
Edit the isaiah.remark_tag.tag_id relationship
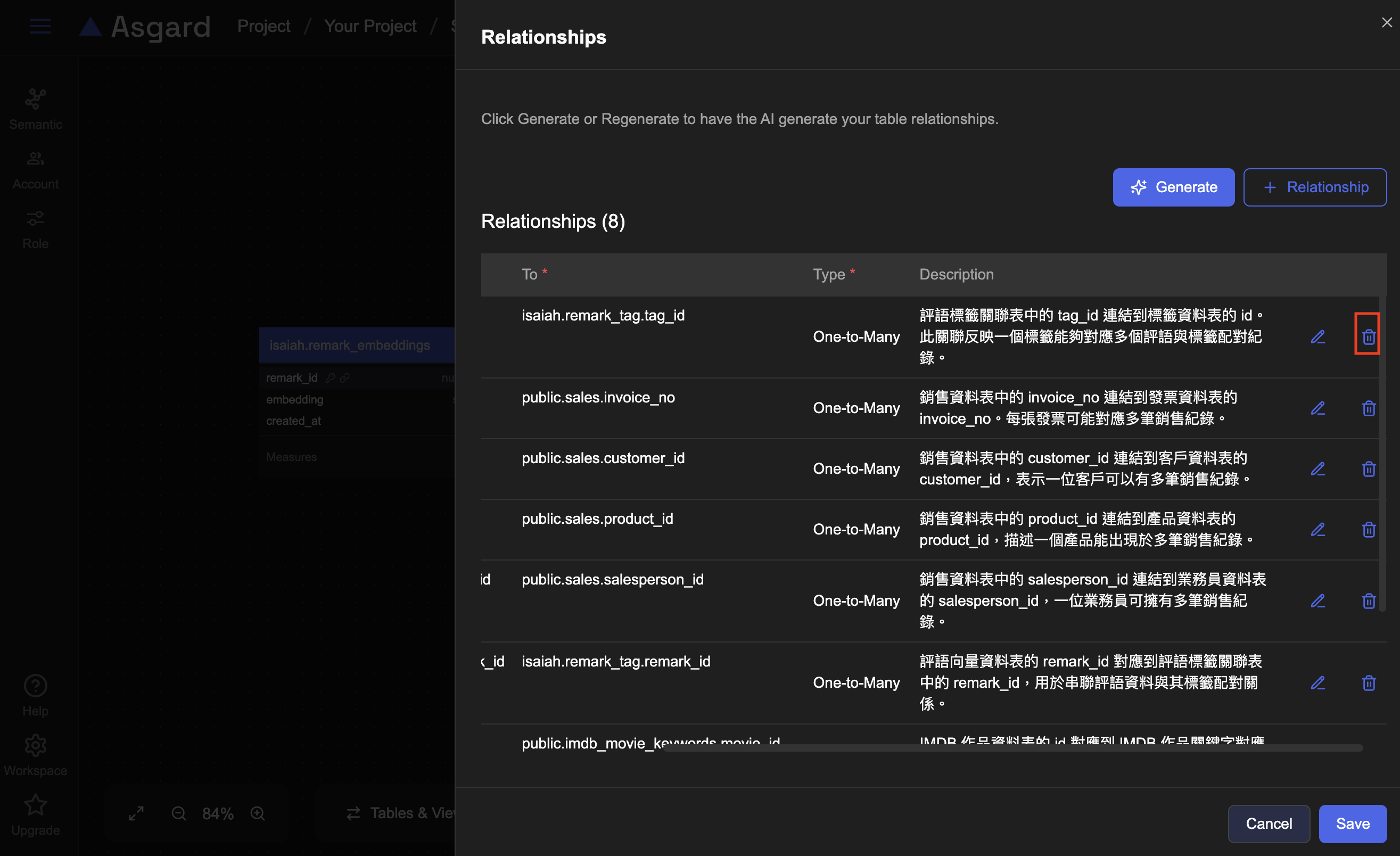(x=1317, y=337)
